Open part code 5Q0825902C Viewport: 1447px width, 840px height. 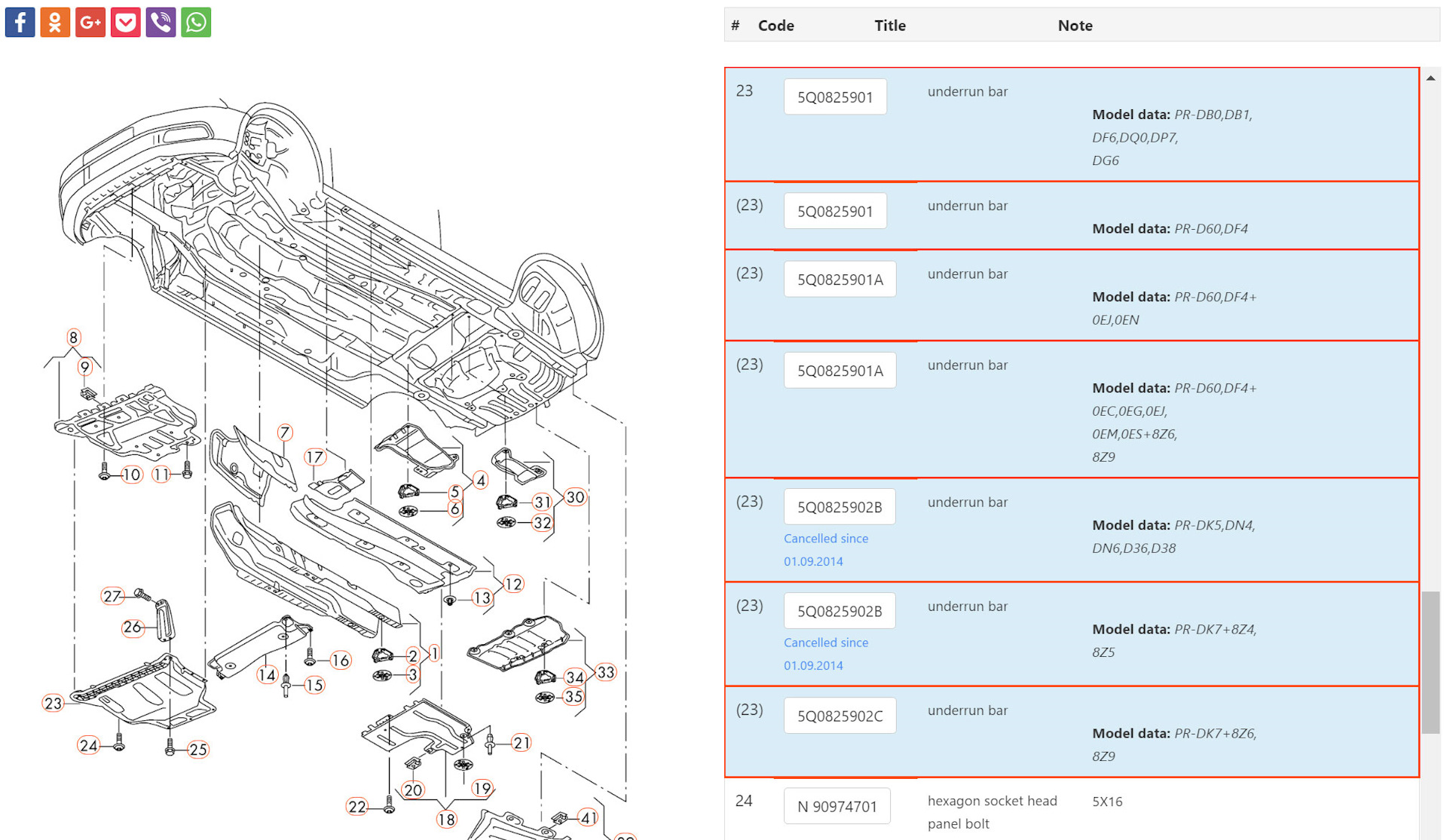click(x=840, y=716)
